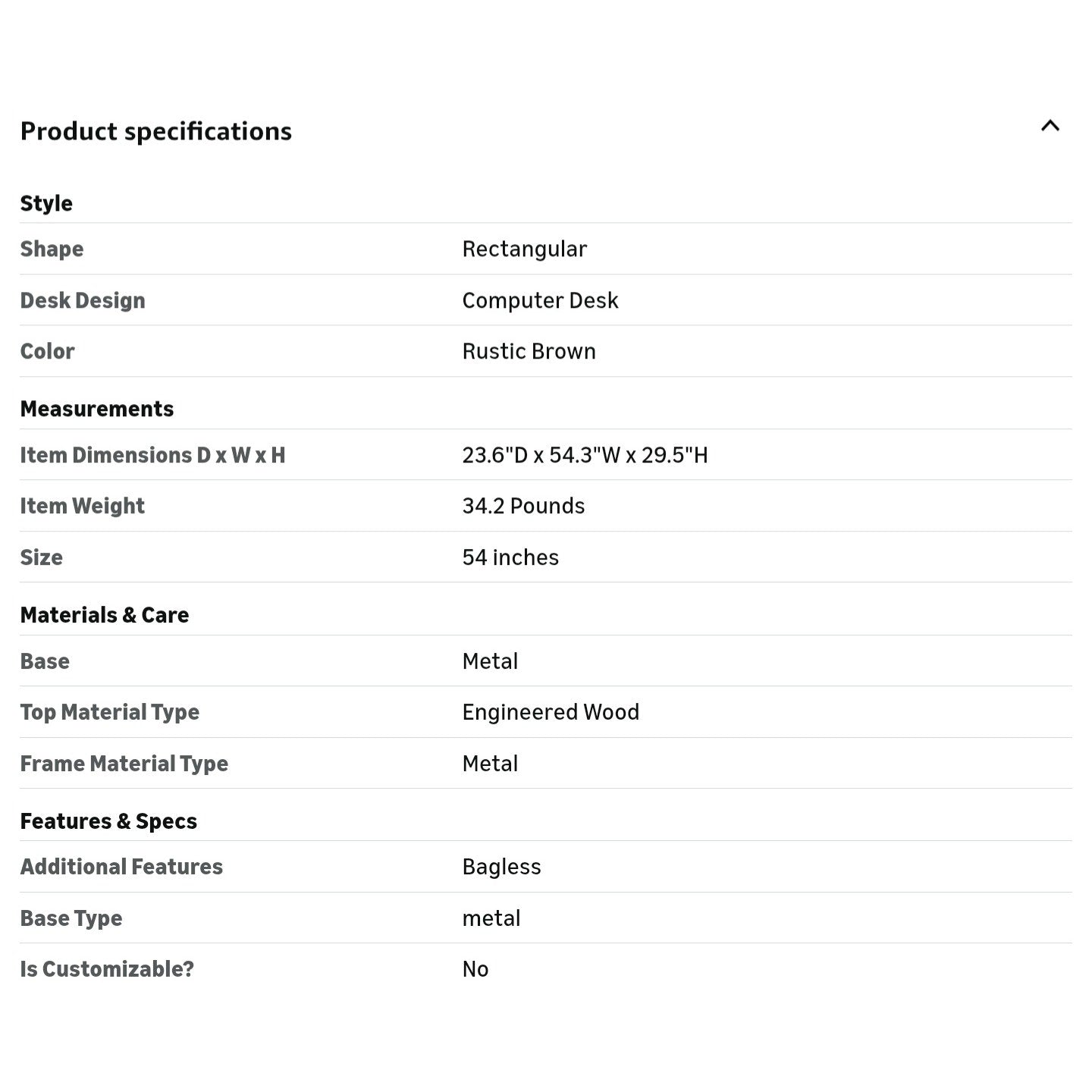Select the Engineered Wood value
1092x1092 pixels.
pos(551,712)
